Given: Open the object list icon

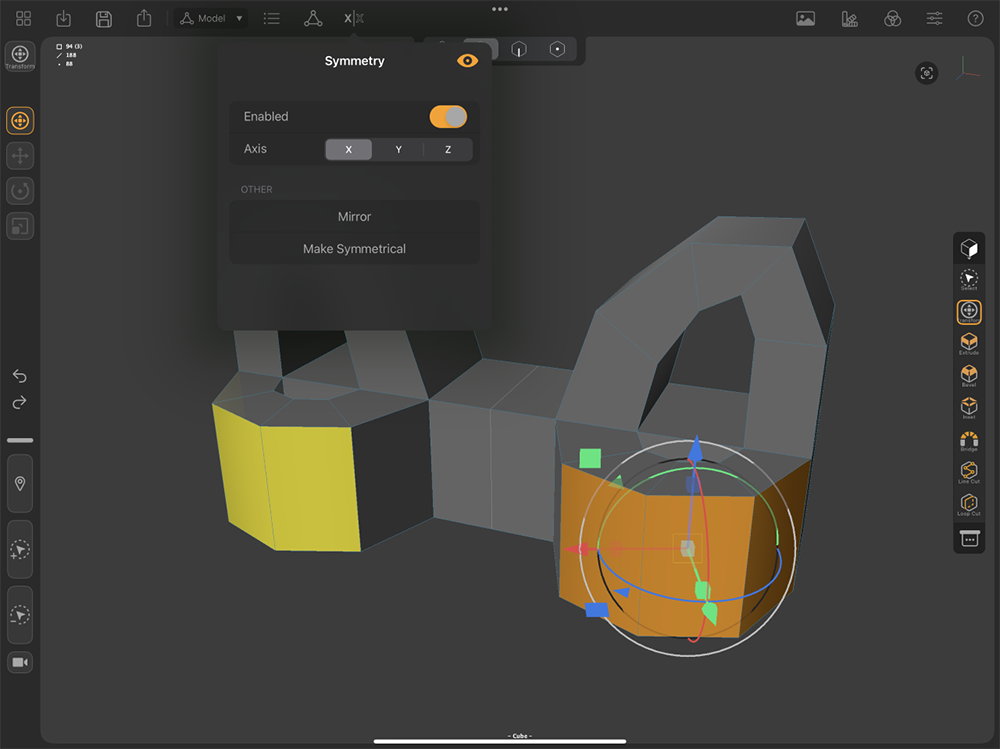Looking at the screenshot, I should pyautogui.click(x=272, y=19).
